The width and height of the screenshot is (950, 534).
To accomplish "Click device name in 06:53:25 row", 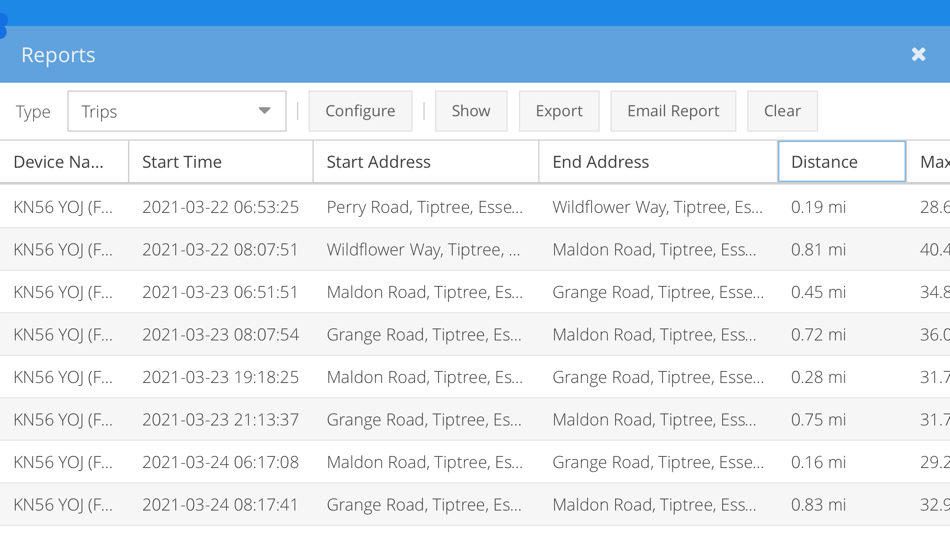I will pyautogui.click(x=63, y=207).
